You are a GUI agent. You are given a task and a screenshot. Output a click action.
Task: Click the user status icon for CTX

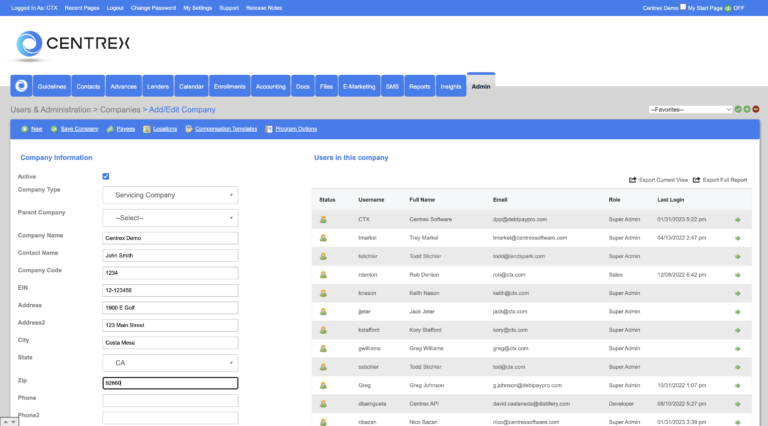[x=323, y=219]
